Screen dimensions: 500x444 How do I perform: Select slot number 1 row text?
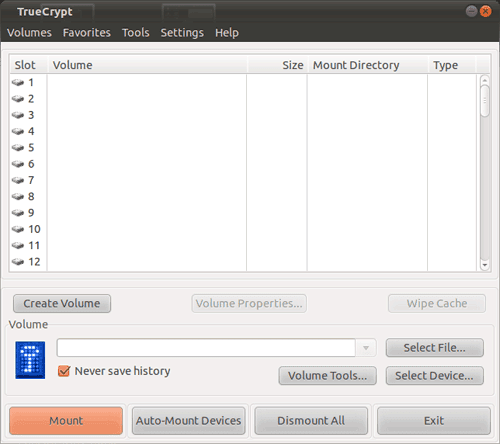[x=31, y=82]
